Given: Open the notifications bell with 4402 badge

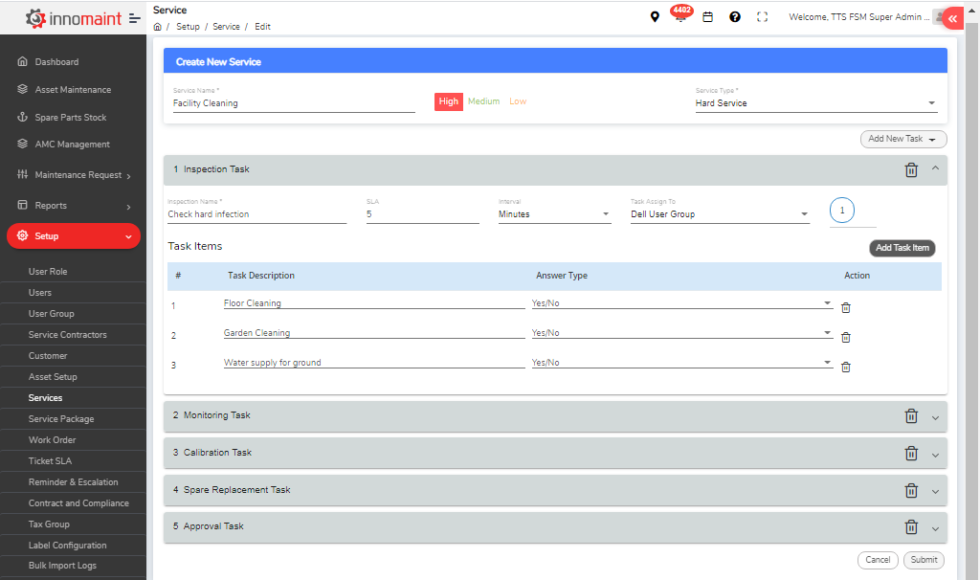Looking at the screenshot, I should (x=679, y=17).
